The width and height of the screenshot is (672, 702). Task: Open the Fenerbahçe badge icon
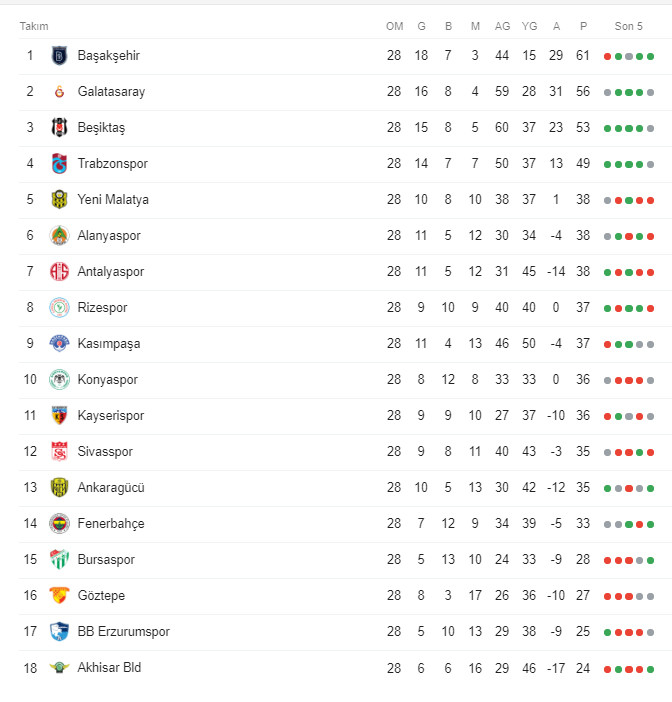[59, 524]
